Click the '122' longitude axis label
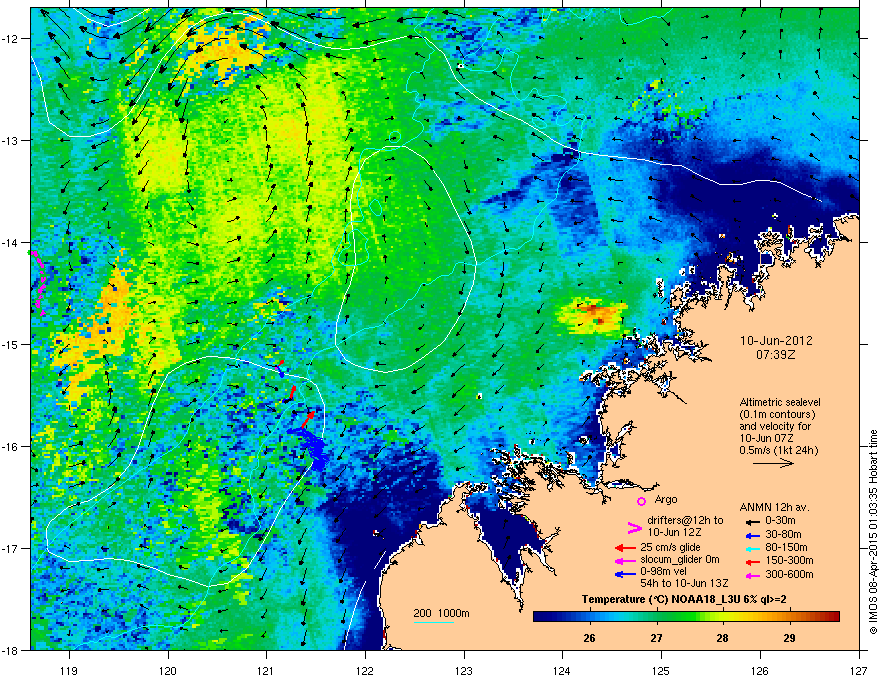Image resolution: width=880 pixels, height=680 pixels. 365,670
